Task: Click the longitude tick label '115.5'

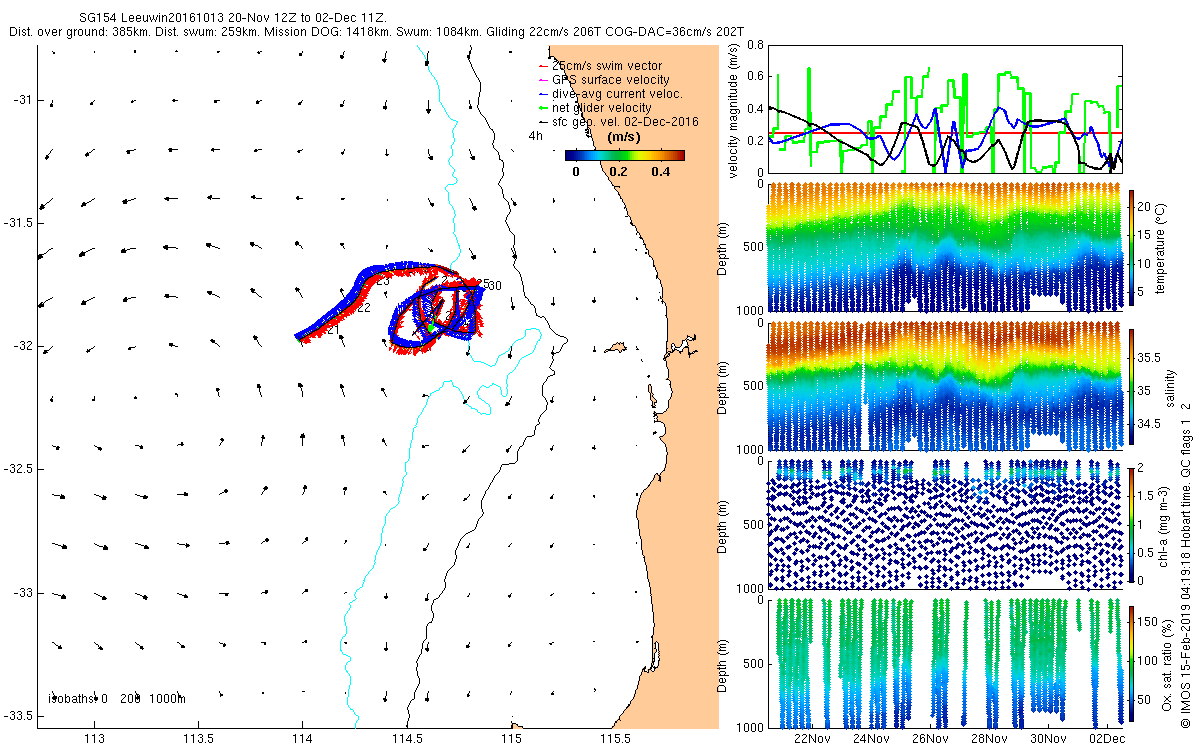Action: (615, 740)
